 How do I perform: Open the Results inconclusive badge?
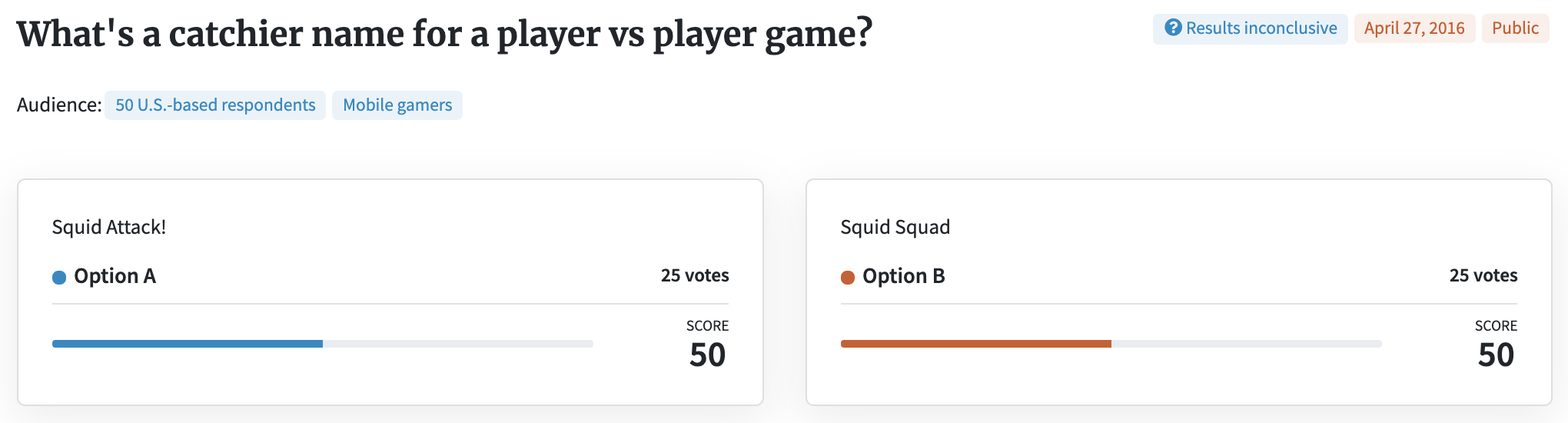pos(1250,28)
